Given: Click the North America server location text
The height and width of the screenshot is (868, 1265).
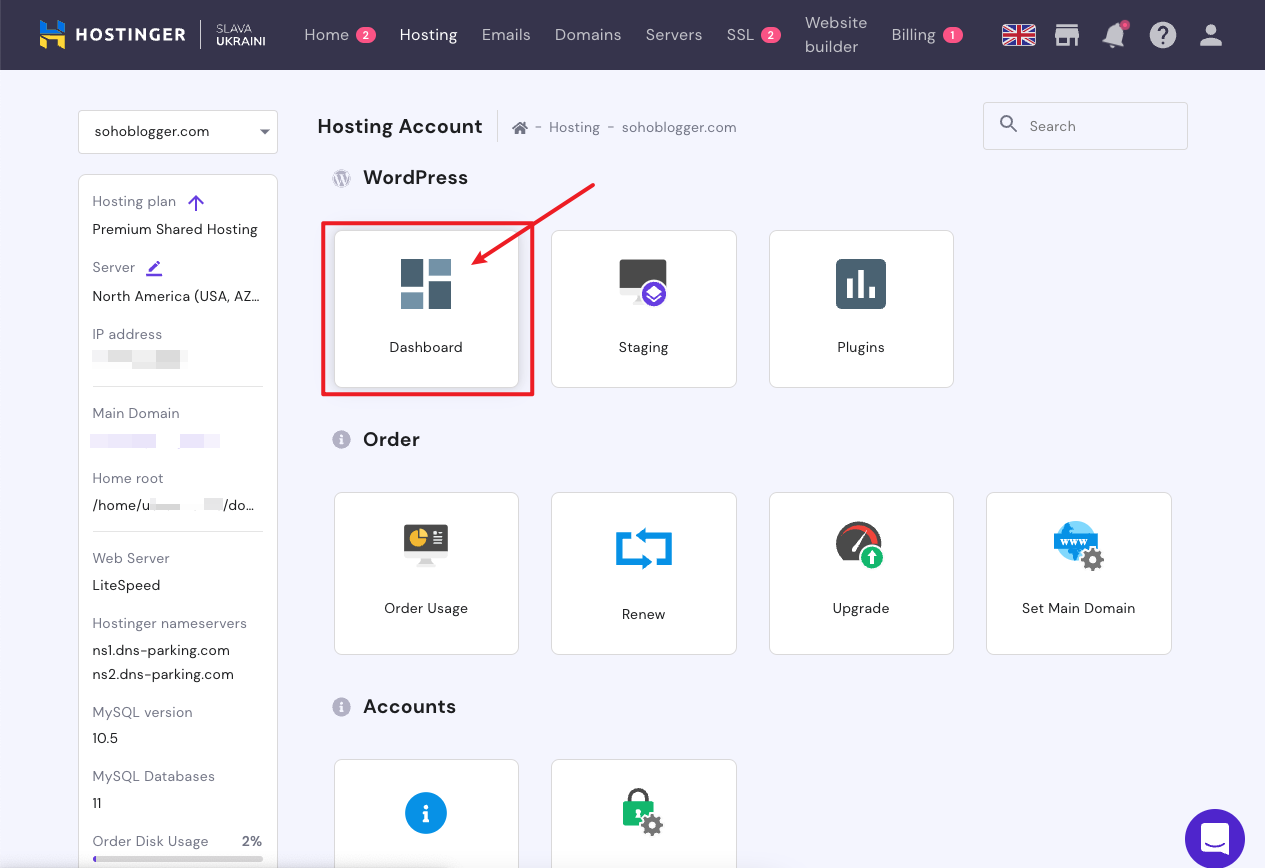Looking at the screenshot, I should [176, 297].
